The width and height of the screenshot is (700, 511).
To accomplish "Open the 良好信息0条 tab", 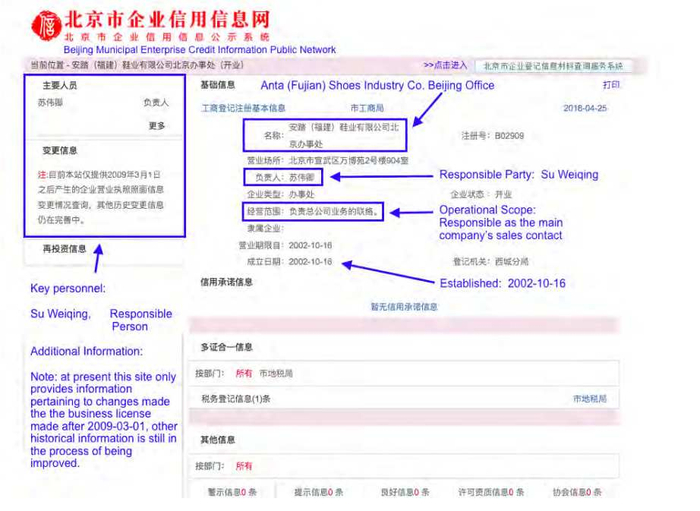I will [405, 492].
